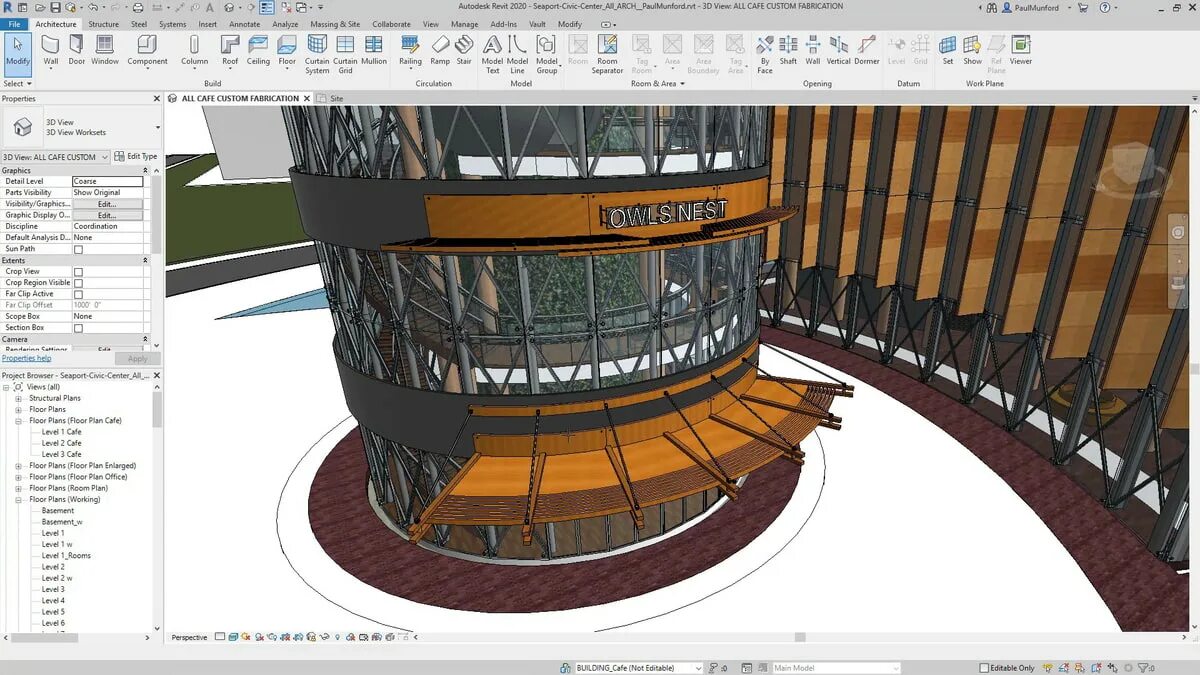Pick the Window tool
1200x675 pixels.
[105, 50]
